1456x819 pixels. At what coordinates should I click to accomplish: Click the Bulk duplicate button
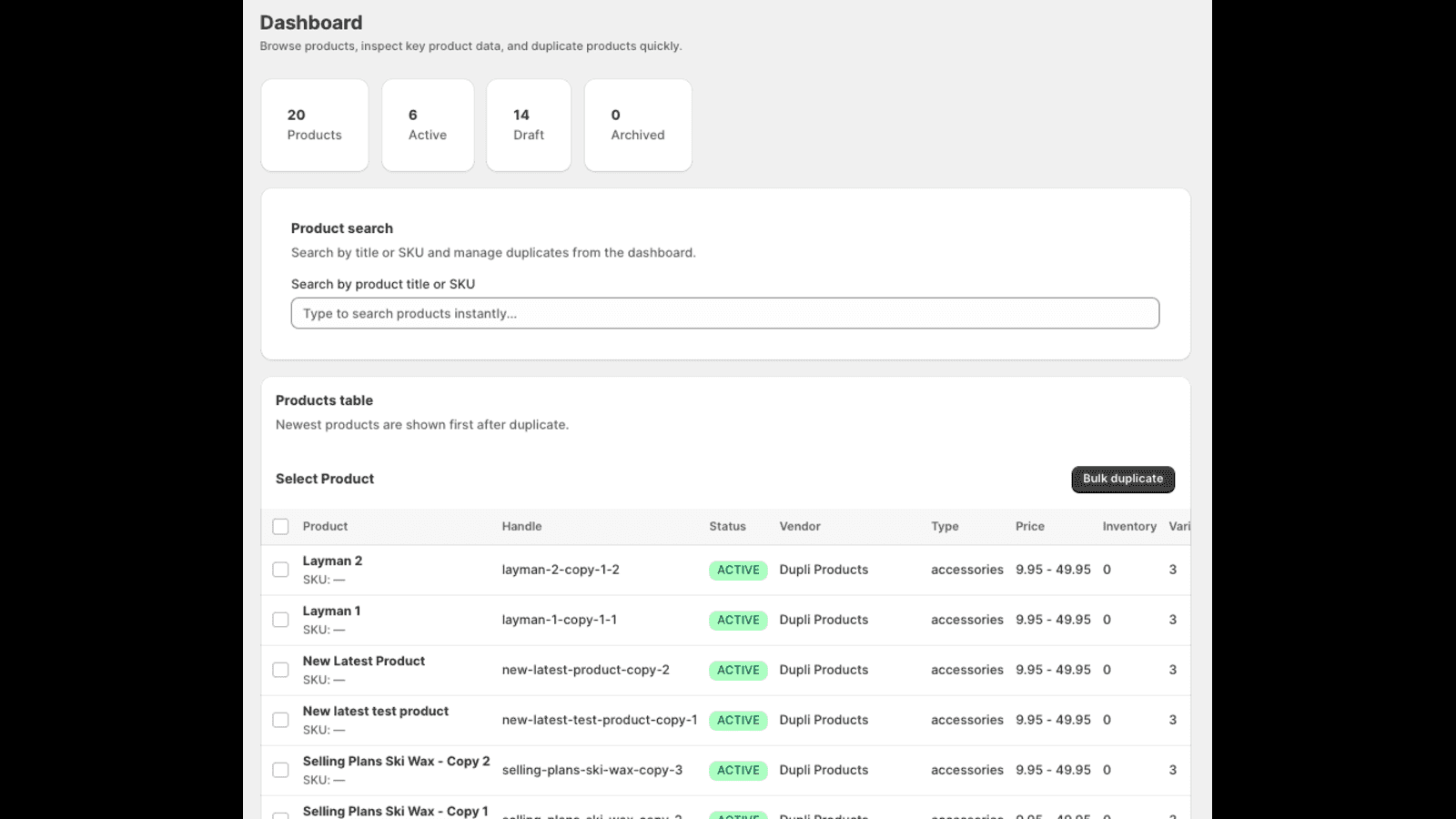pyautogui.click(x=1123, y=480)
